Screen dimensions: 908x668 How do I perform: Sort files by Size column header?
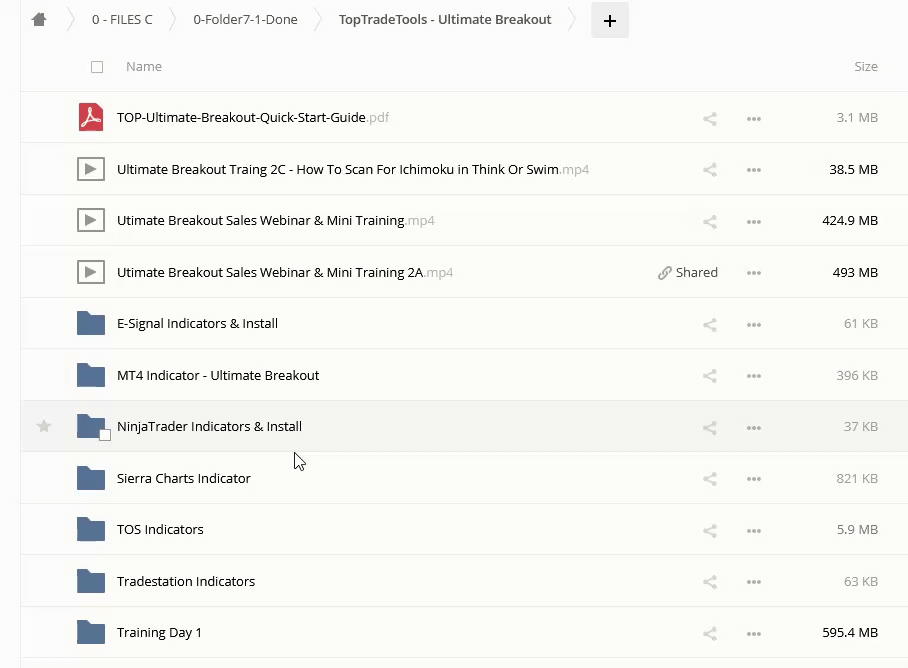[865, 67]
